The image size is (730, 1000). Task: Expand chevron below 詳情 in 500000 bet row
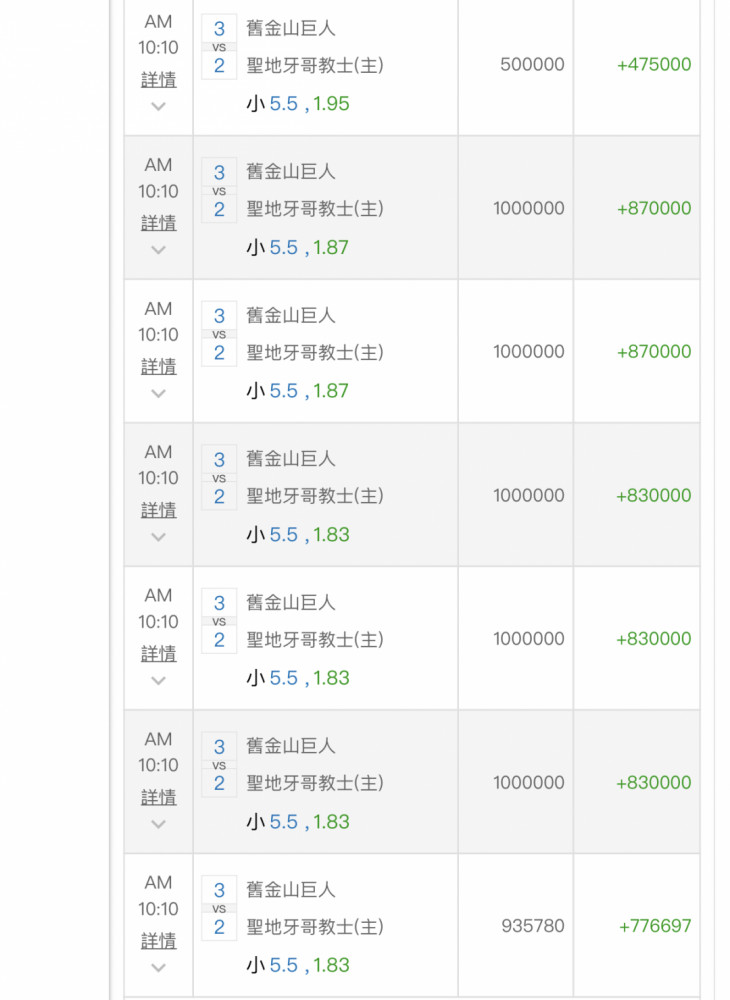pos(158,107)
